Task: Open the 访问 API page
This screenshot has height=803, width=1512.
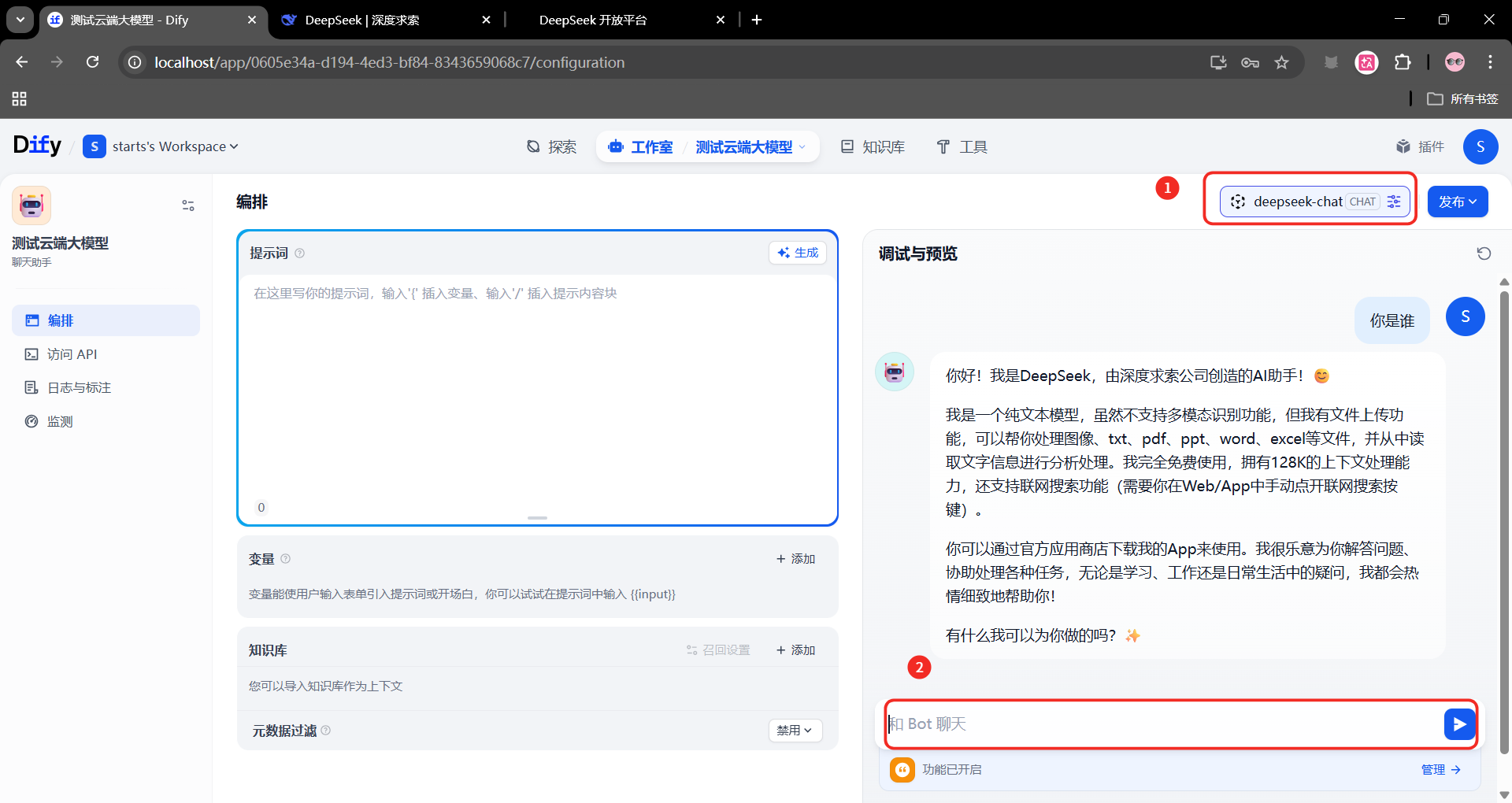Action: [x=106, y=354]
